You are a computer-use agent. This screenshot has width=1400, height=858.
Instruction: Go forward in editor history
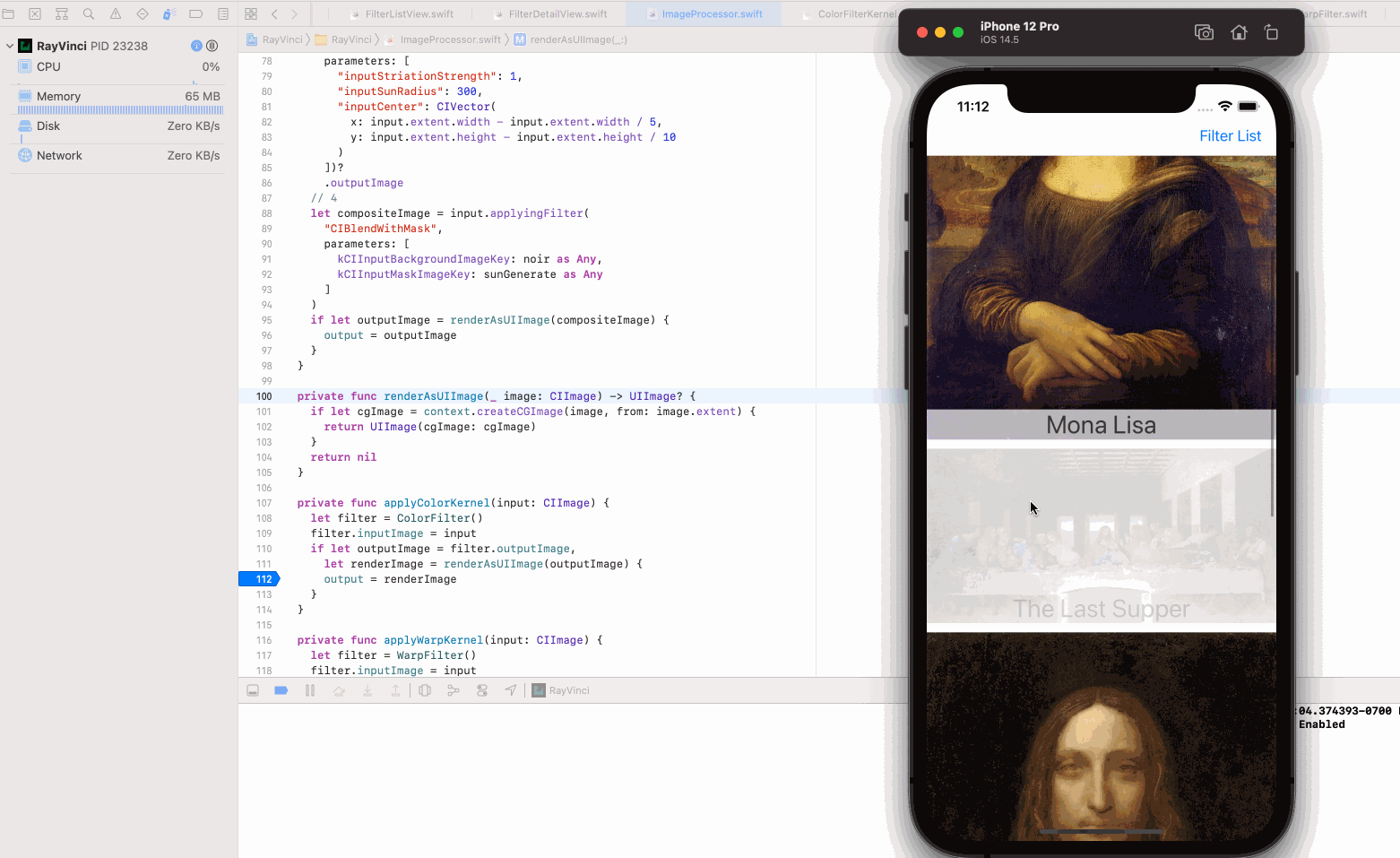pyautogui.click(x=294, y=13)
